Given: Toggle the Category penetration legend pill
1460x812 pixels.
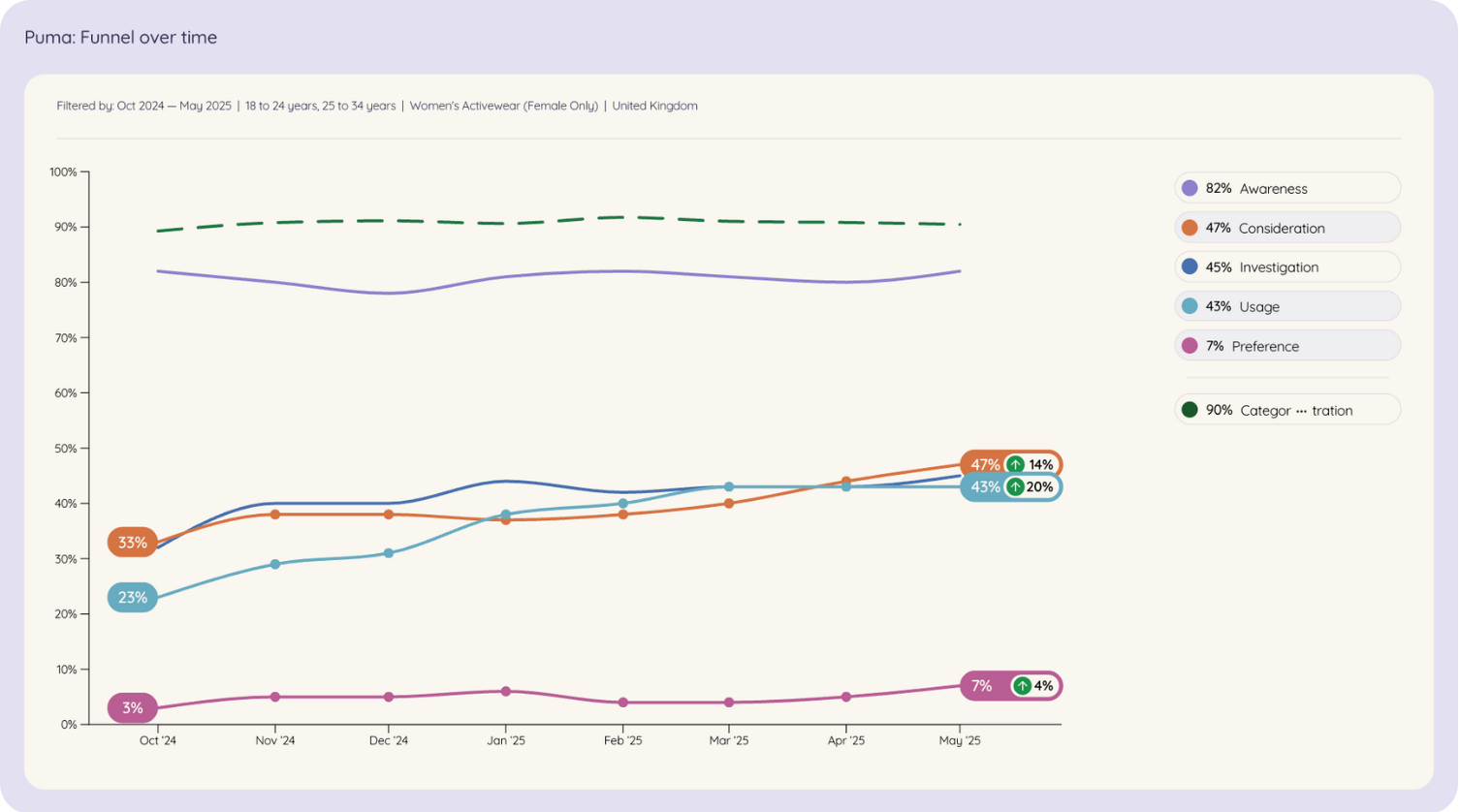Looking at the screenshot, I should 1287,410.
